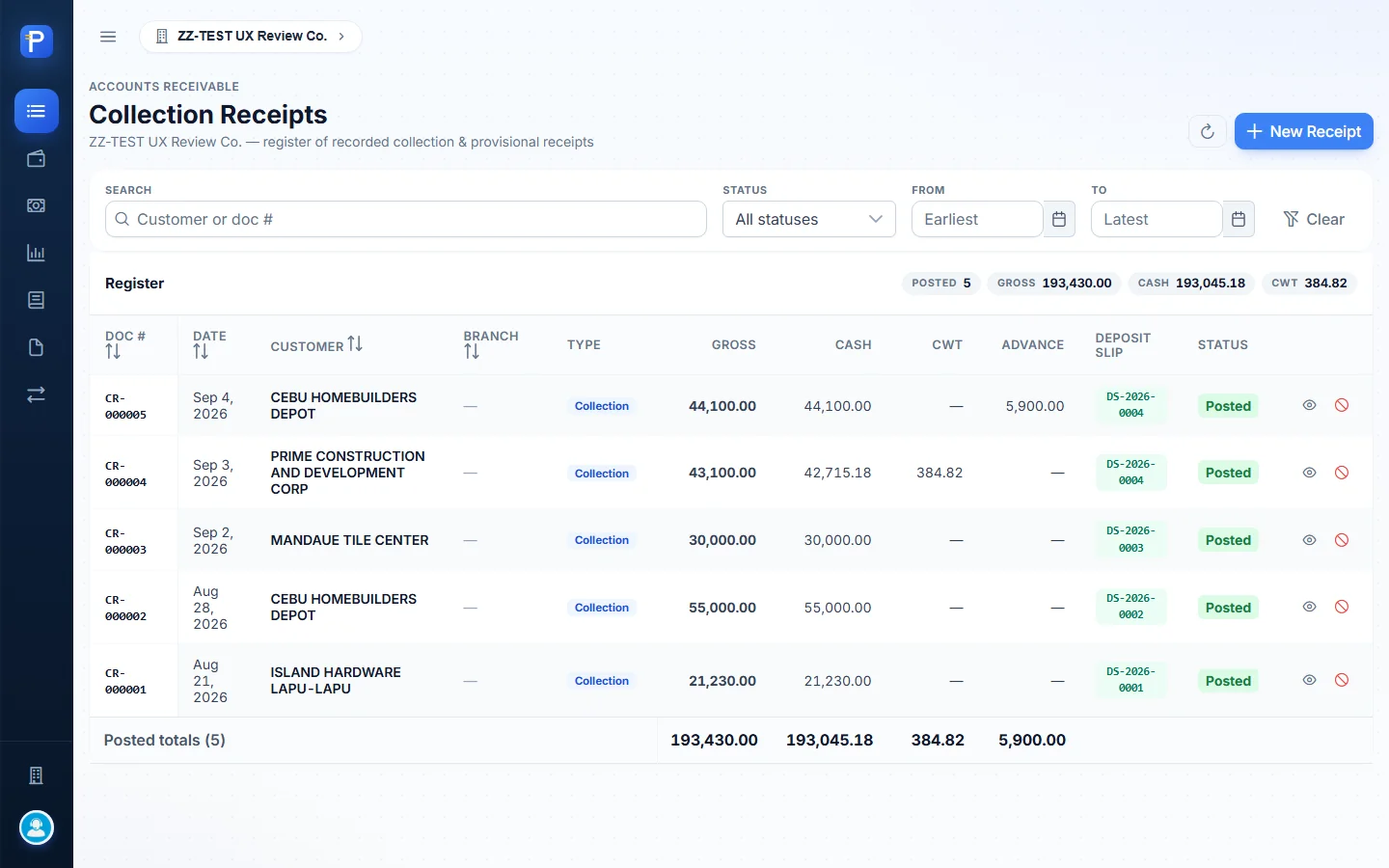Click the blue P app logo
The width and height of the screenshot is (1389, 868).
[x=36, y=41]
